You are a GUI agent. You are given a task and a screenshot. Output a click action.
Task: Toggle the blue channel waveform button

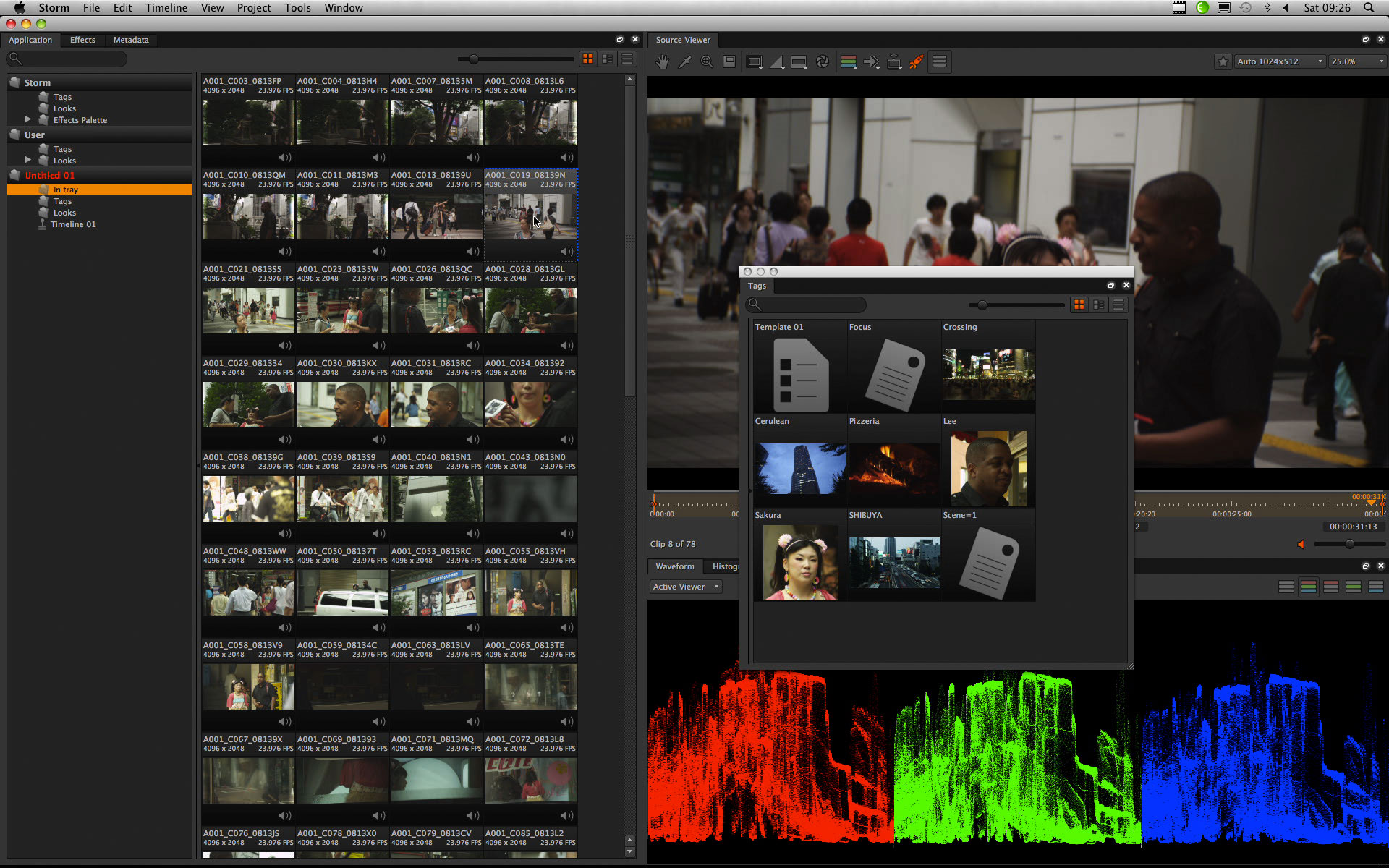[x=1375, y=587]
